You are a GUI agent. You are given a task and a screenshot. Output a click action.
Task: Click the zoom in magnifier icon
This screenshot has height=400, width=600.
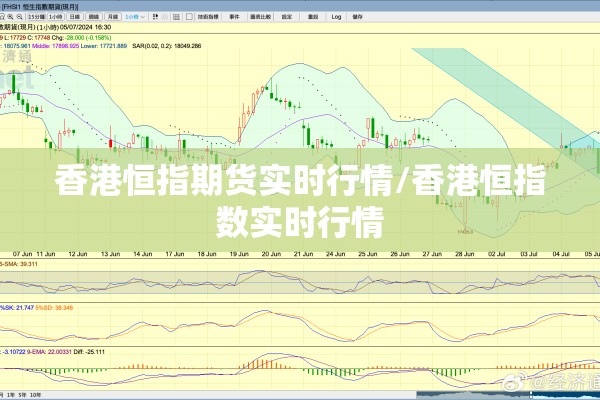coord(10,17)
